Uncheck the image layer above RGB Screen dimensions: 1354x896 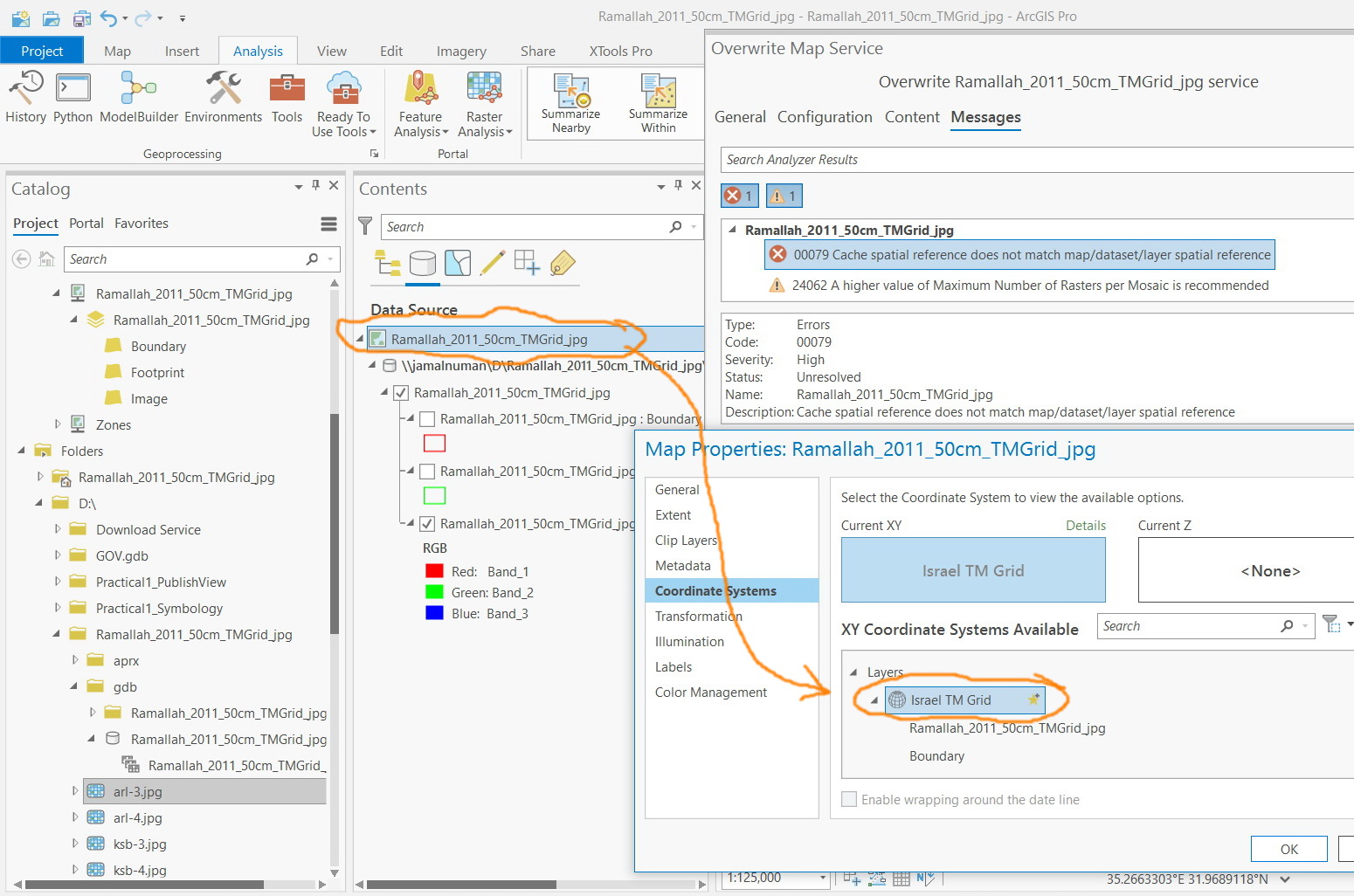(x=427, y=524)
